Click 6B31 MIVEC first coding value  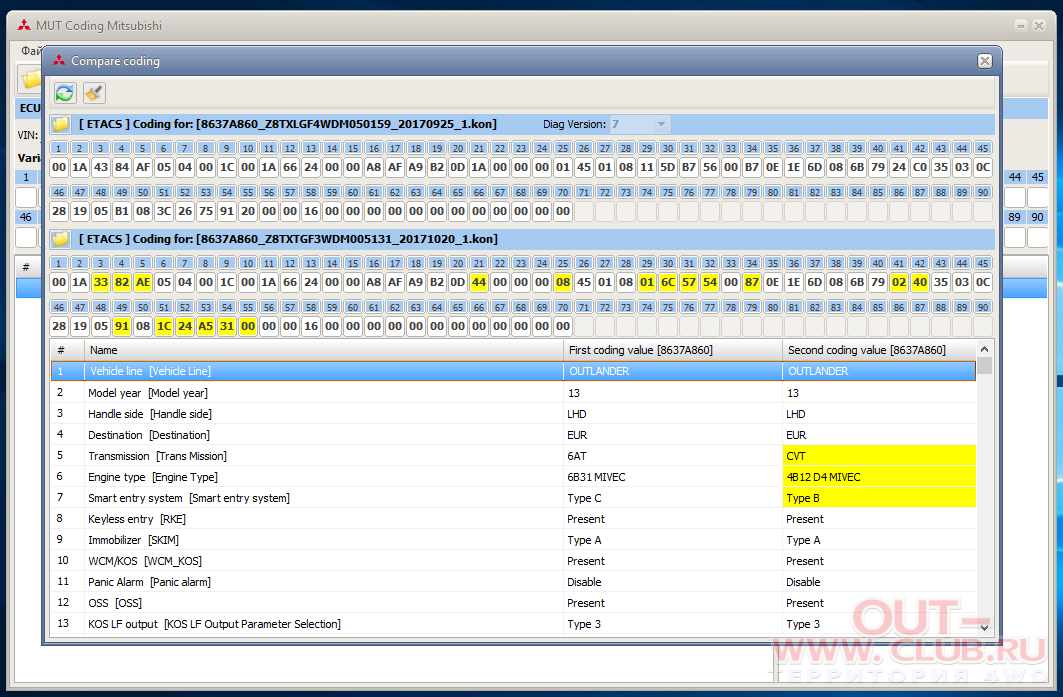point(673,477)
